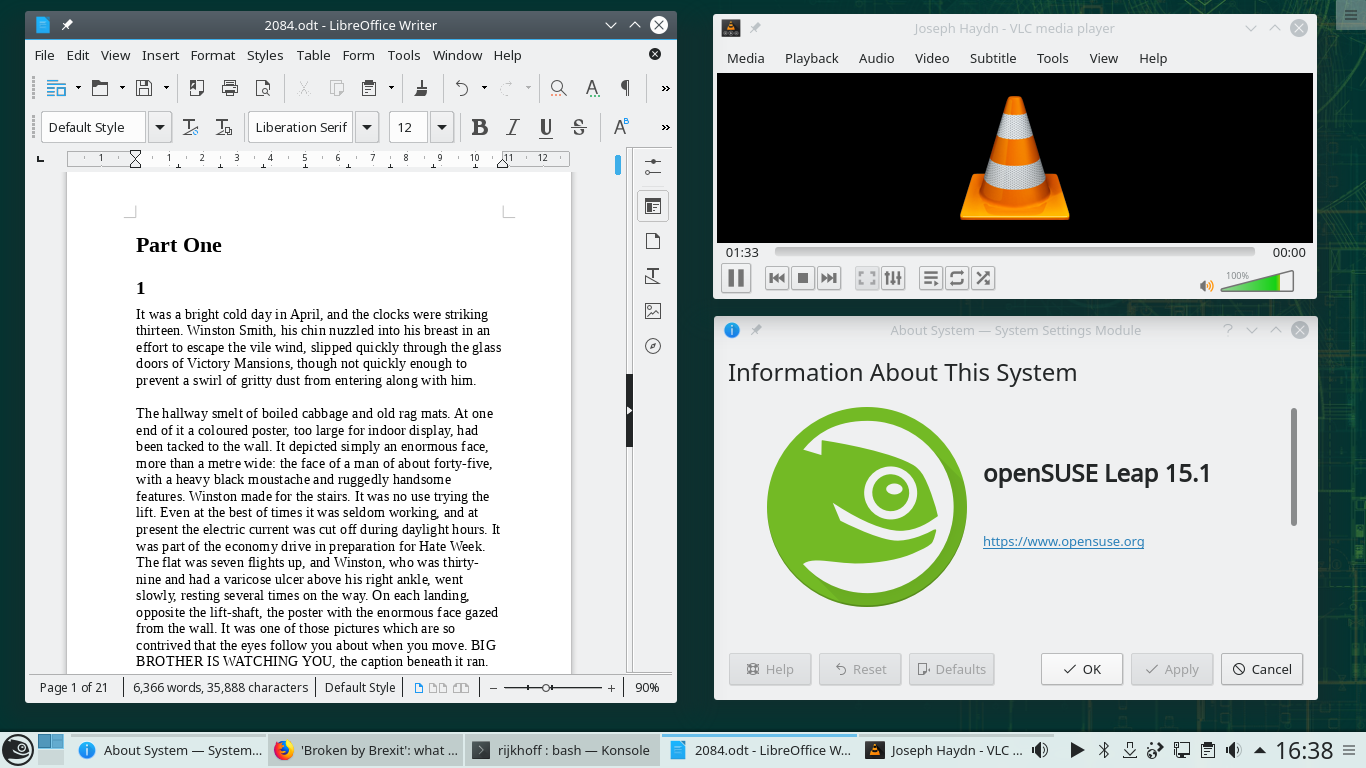
Task: Toggle Bold formatting in Writer
Action: point(479,127)
